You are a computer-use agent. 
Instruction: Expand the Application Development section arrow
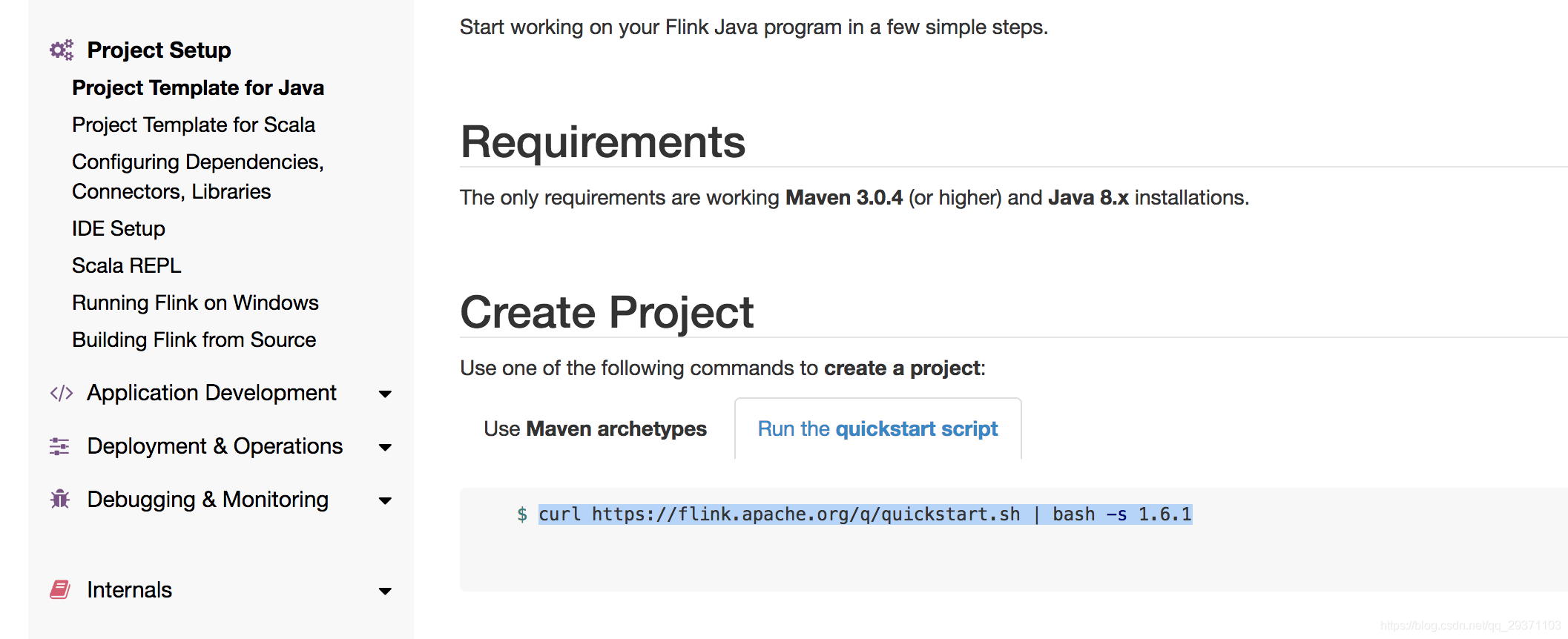[x=385, y=394]
